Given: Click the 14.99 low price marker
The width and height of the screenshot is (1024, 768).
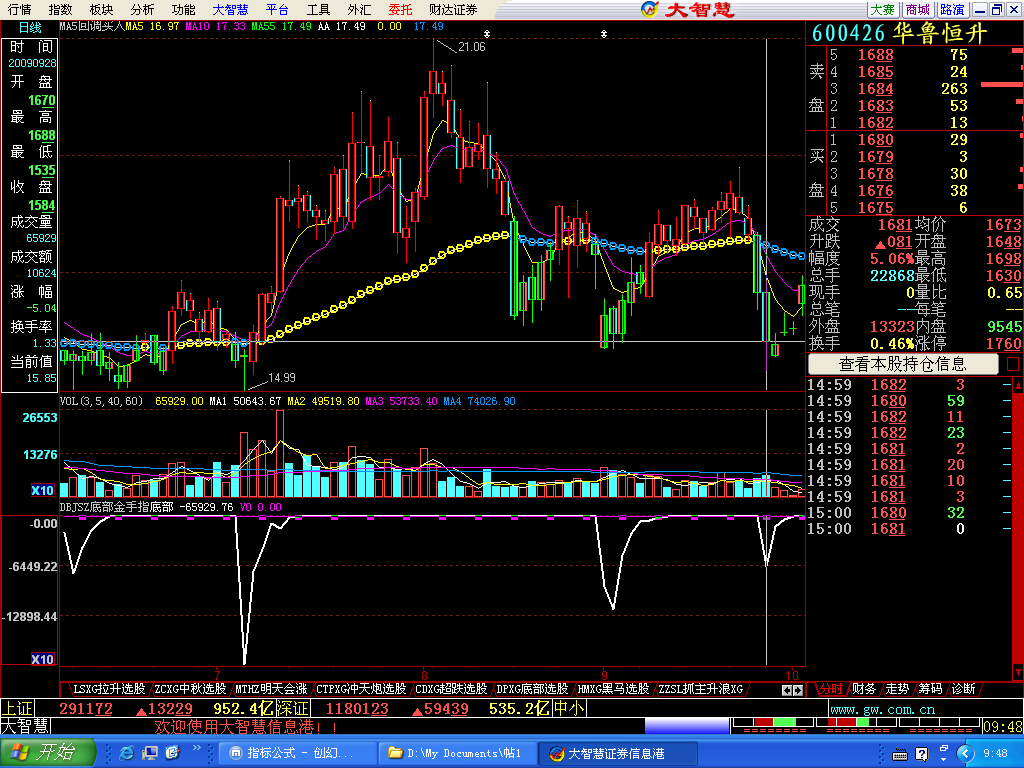Looking at the screenshot, I should click(281, 378).
